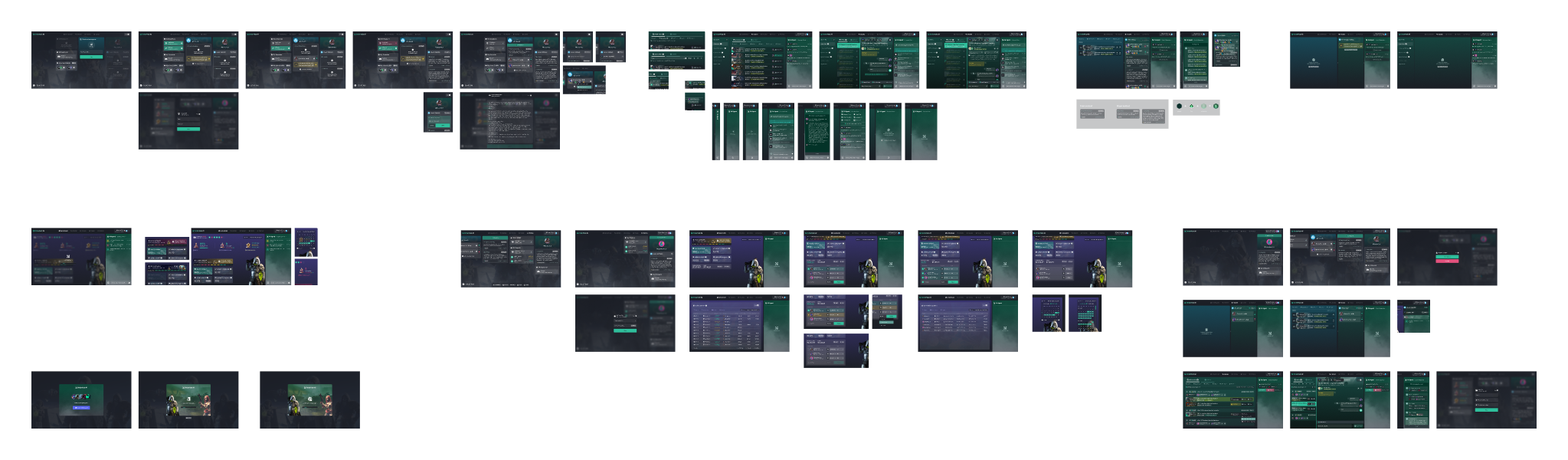Open the typography style guide frame
Image resolution: width=1568 pixels, height=460 pixels.
pyautogui.click(x=1121, y=113)
